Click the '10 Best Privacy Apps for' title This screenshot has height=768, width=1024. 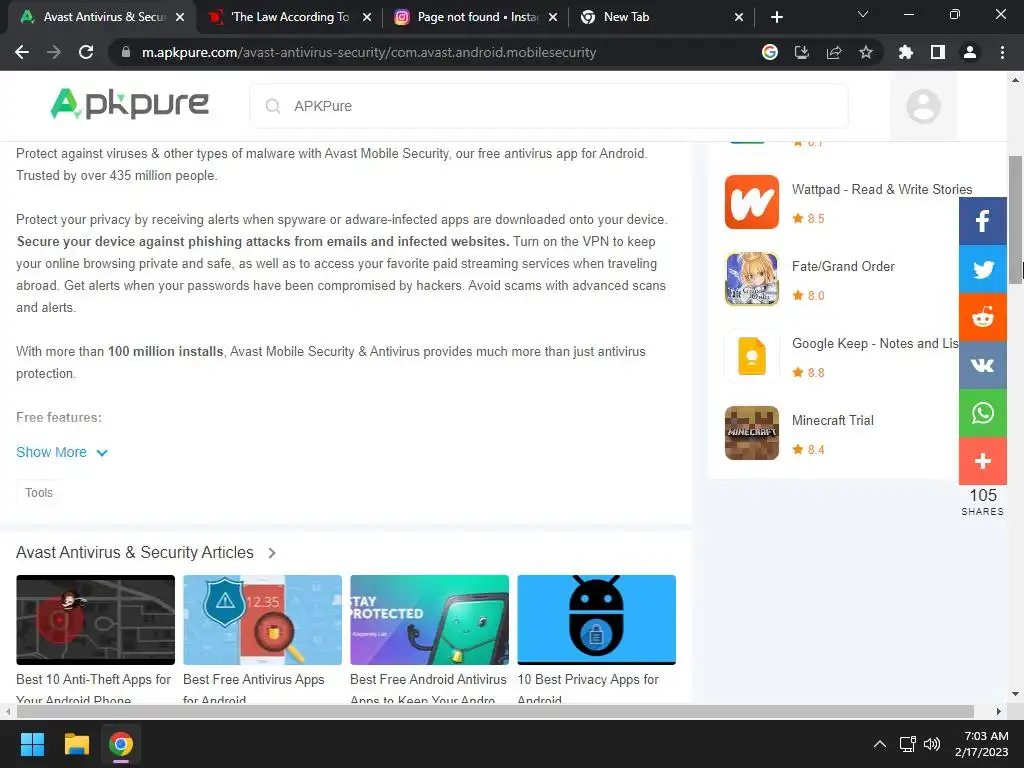point(588,679)
